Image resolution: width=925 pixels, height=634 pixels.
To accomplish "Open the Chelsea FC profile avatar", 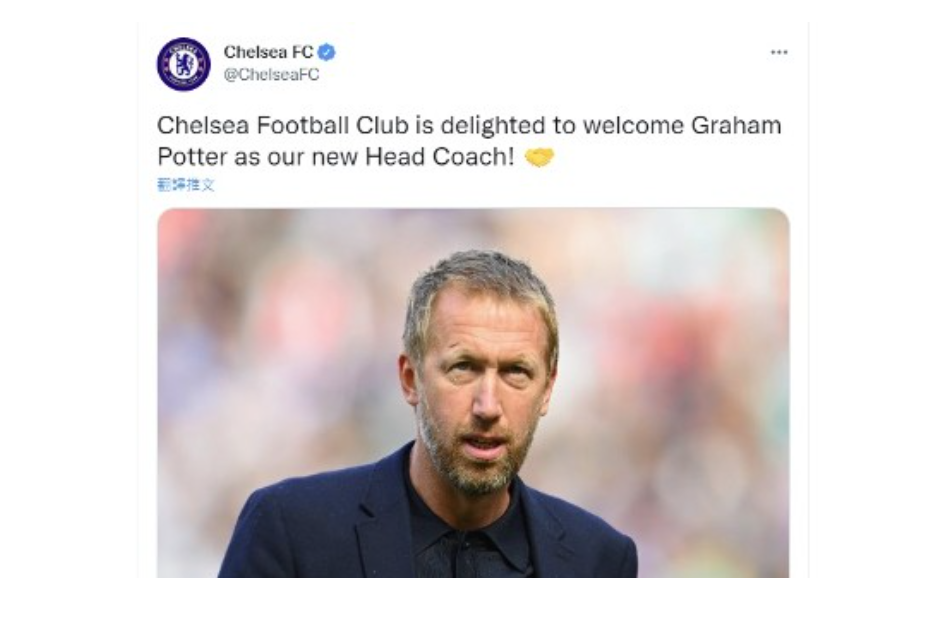I will coord(183,64).
